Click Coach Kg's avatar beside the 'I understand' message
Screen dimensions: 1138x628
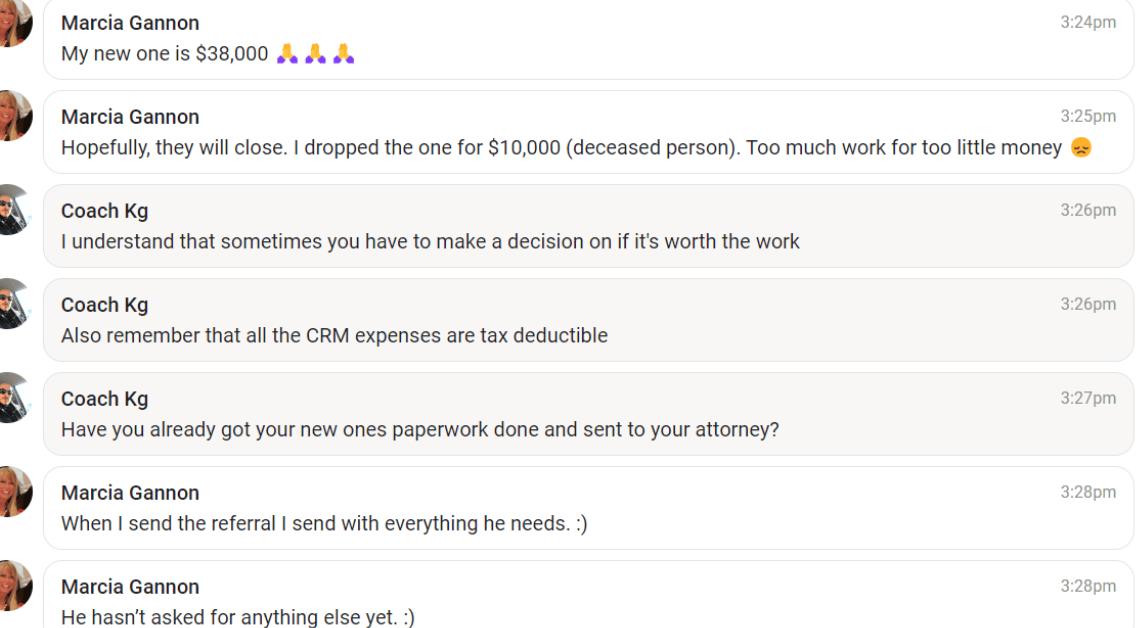[x=14, y=210]
